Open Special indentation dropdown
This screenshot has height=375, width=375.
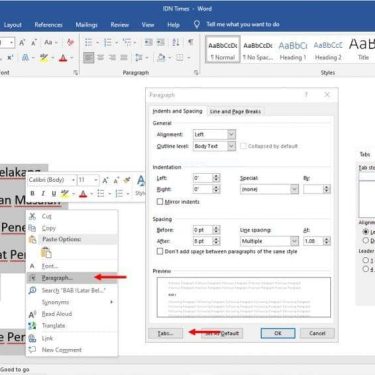(x=294, y=189)
